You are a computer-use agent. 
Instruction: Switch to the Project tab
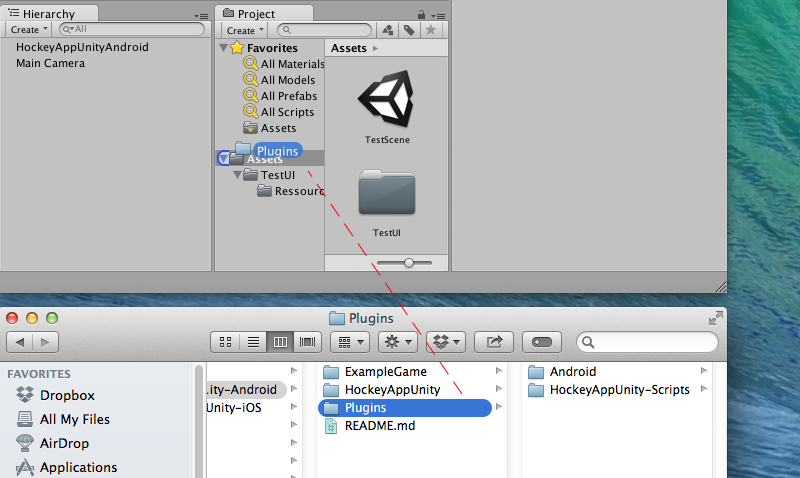coord(264,13)
